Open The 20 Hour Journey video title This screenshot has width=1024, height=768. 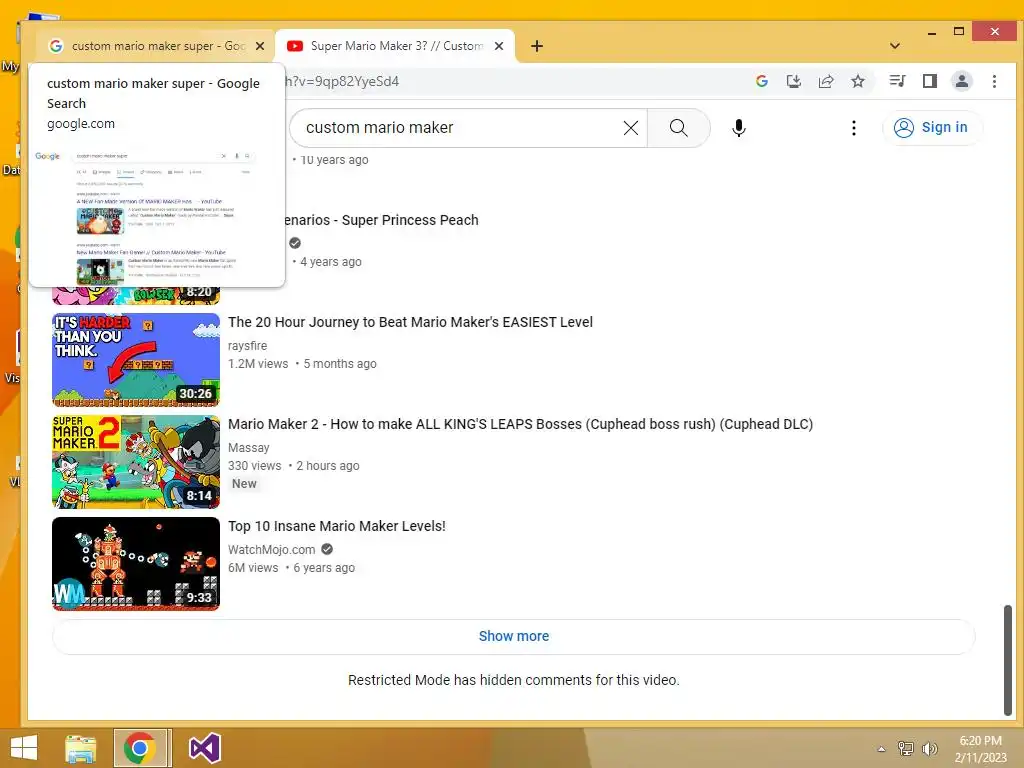coord(410,322)
